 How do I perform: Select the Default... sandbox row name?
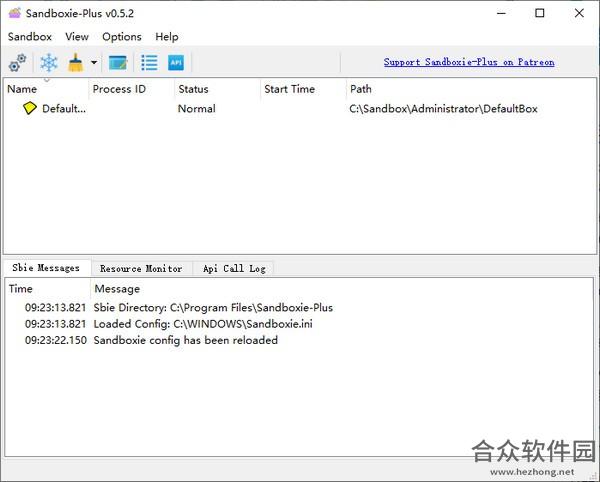point(64,109)
